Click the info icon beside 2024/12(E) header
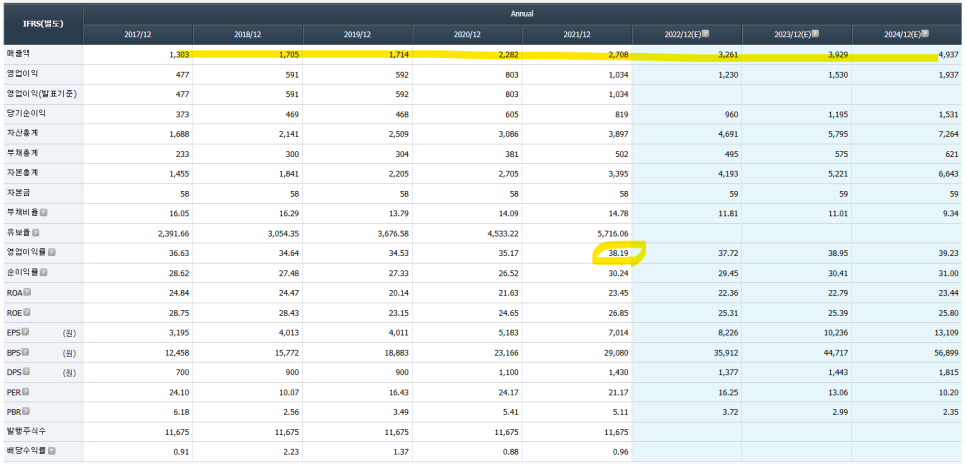Image resolution: width=966 pixels, height=464 pixels. click(925, 33)
